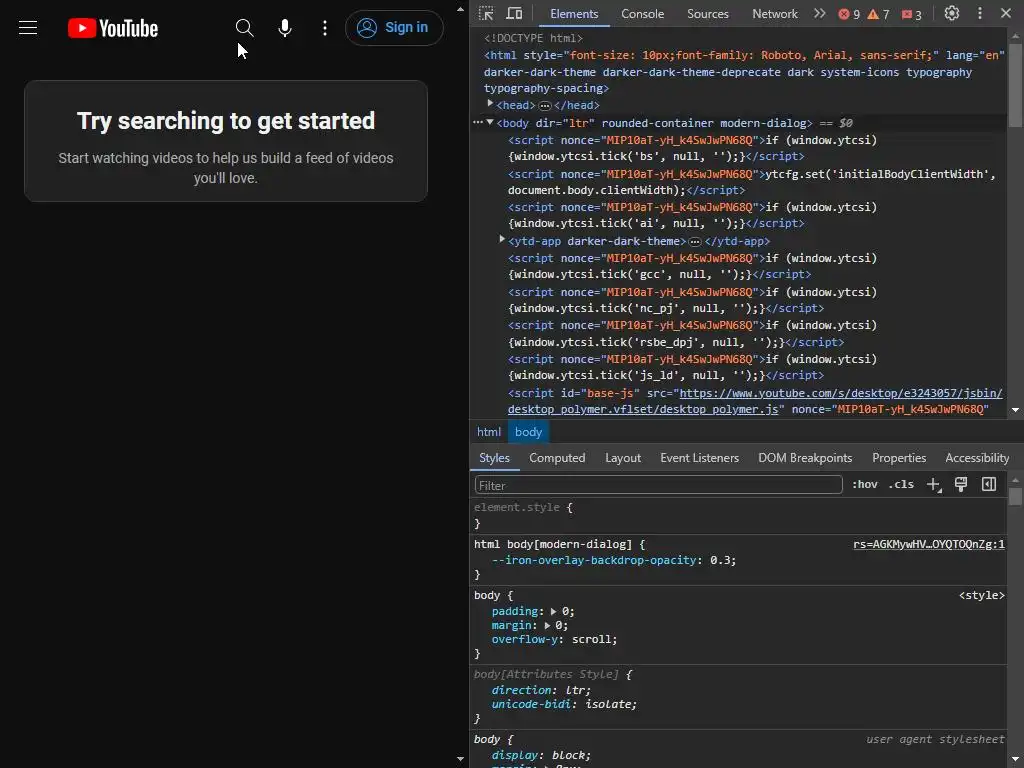The width and height of the screenshot is (1024, 768).
Task: Expand the padding shorthand property
Action: pyautogui.click(x=553, y=611)
